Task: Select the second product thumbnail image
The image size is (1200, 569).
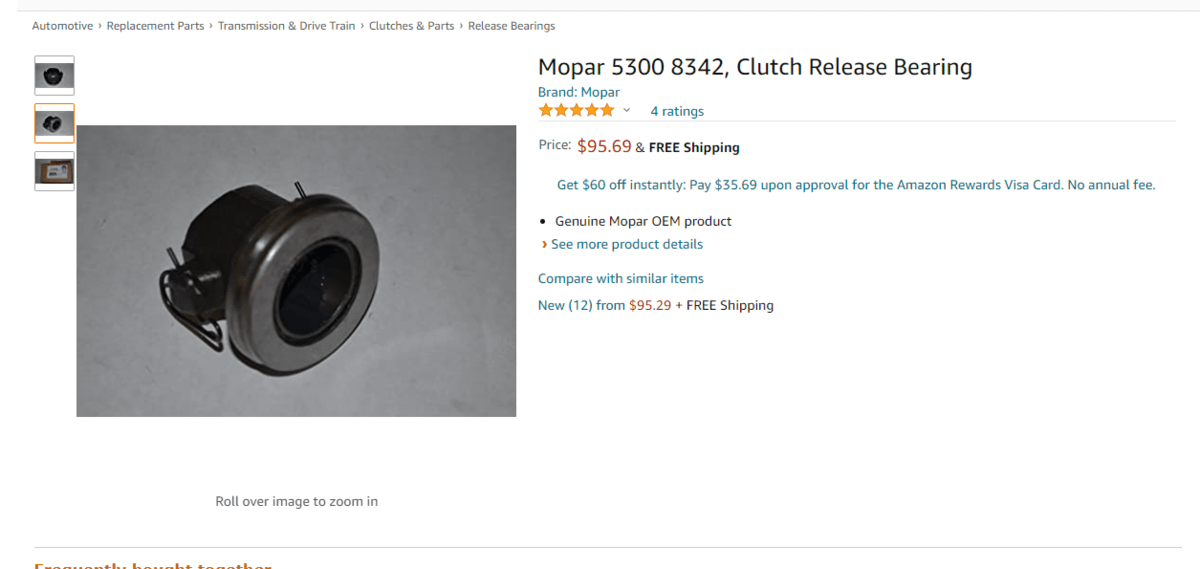Action: pyautogui.click(x=54, y=123)
